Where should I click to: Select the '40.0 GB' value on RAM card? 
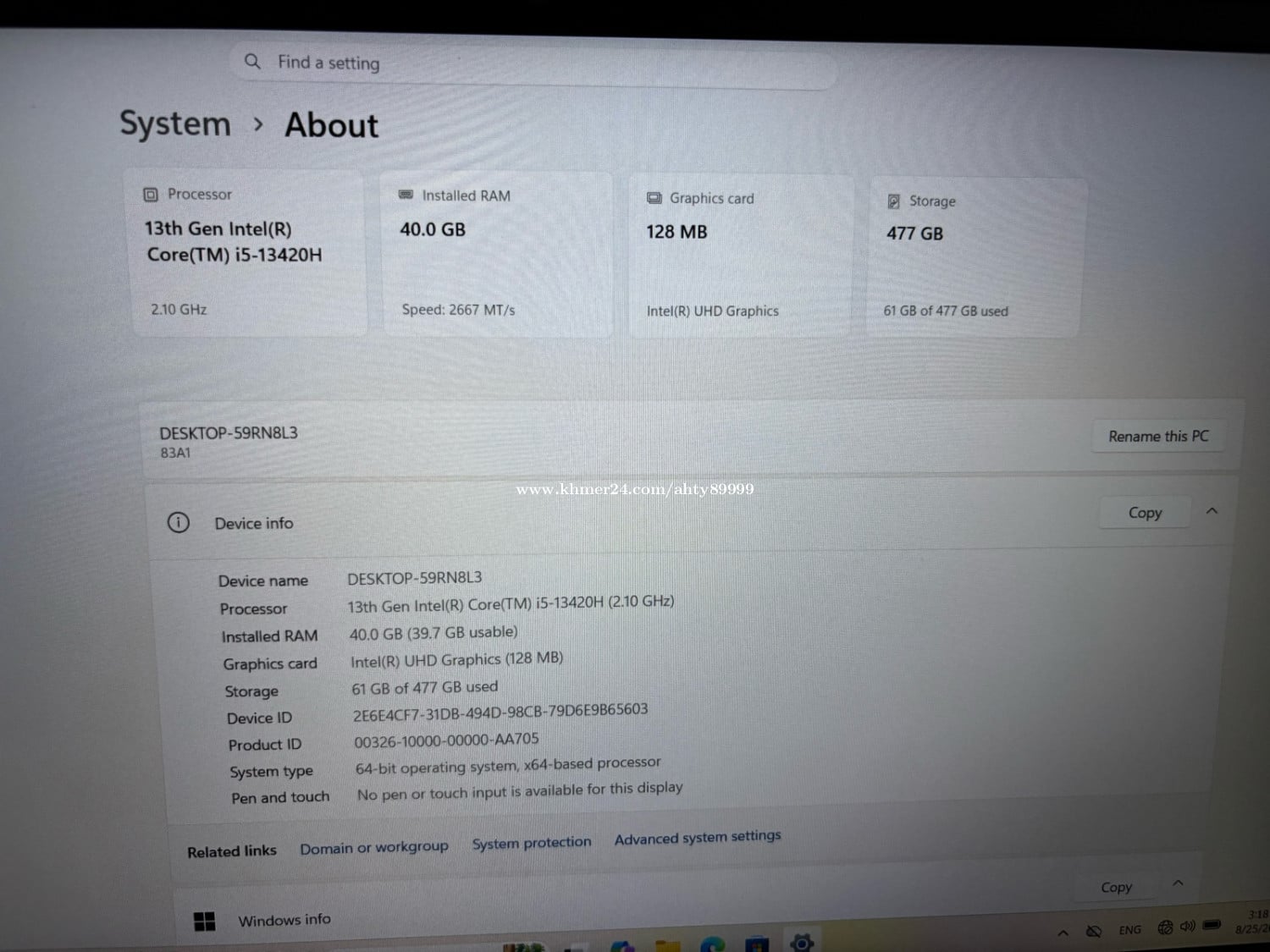tap(433, 229)
